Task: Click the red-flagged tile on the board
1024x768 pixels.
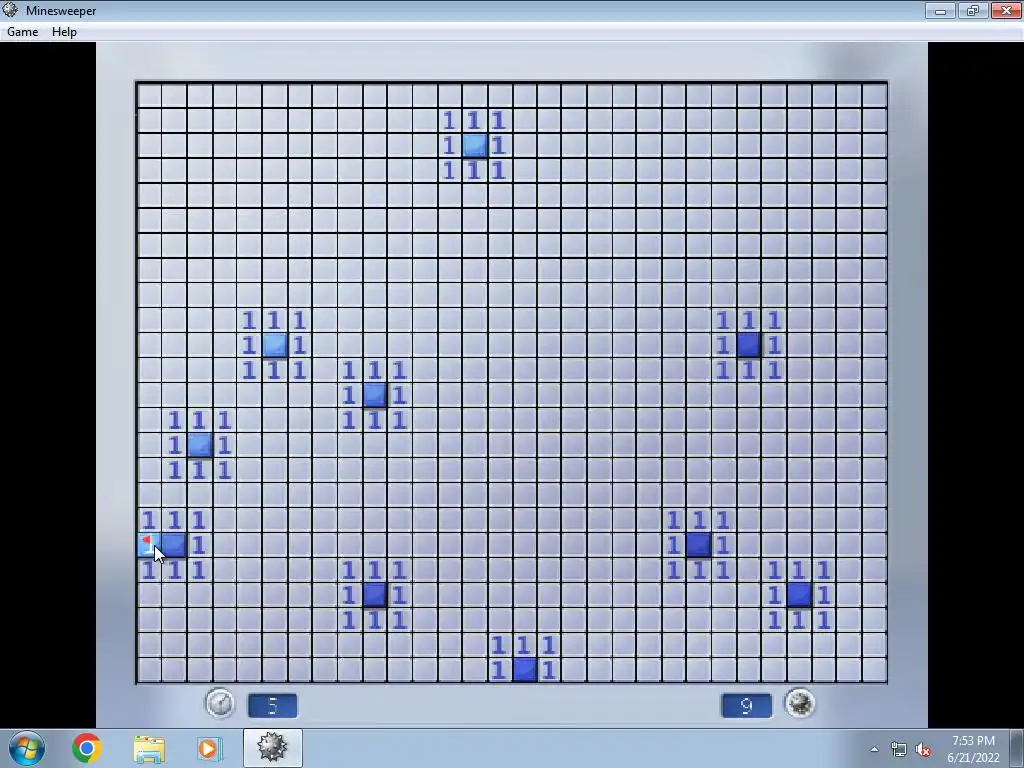Action: pyautogui.click(x=148, y=545)
